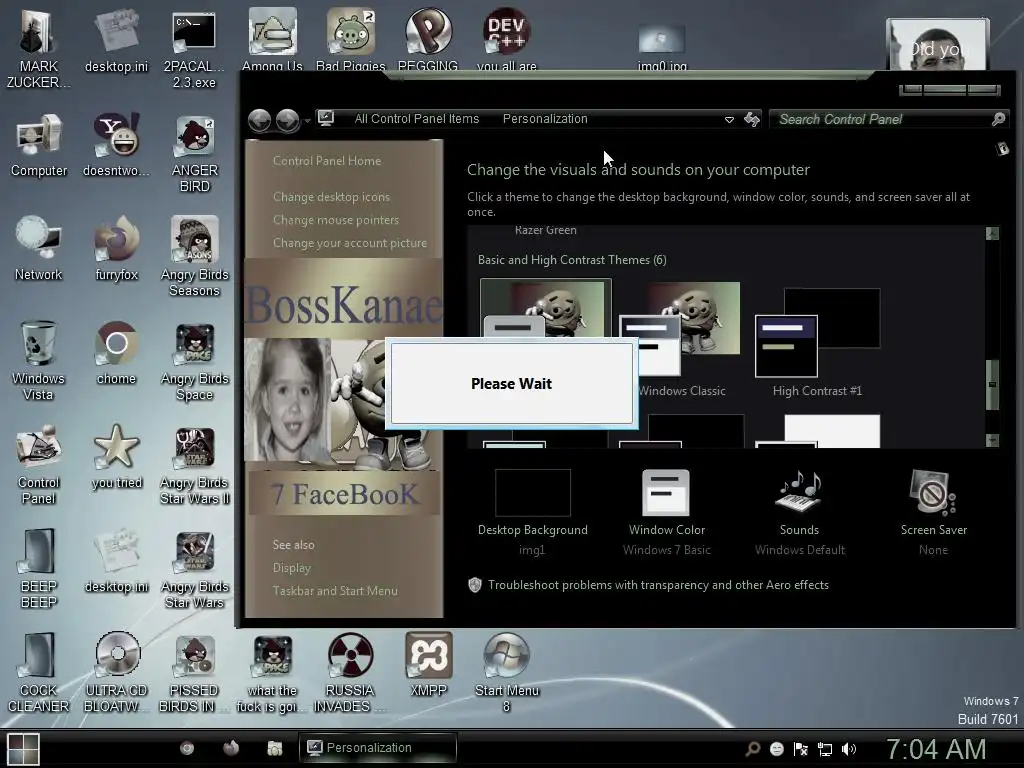Select the Personalization breadcrumb segment
This screenshot has height=768, width=1024.
point(545,119)
